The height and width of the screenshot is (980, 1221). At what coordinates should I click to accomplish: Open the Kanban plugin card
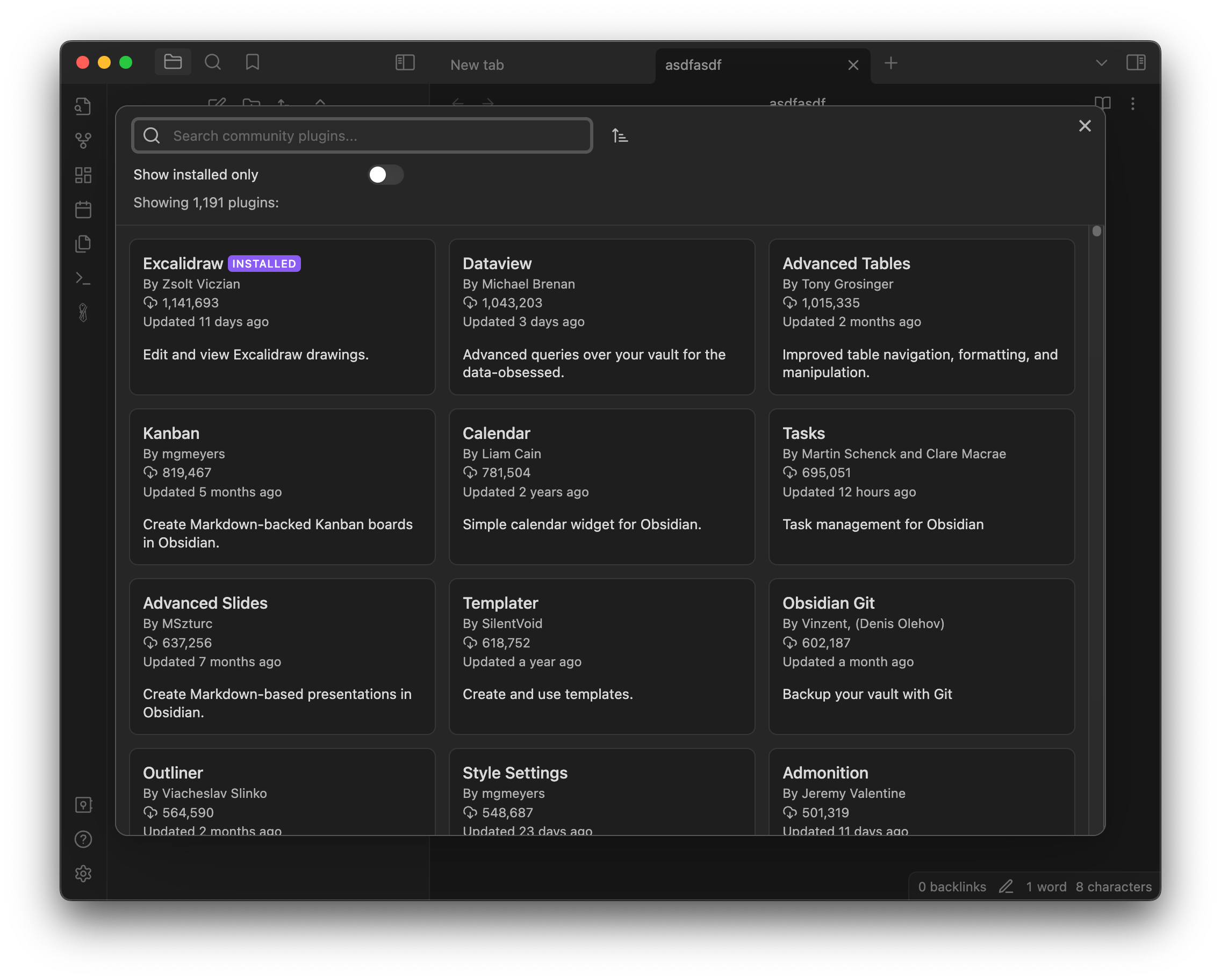coord(282,486)
